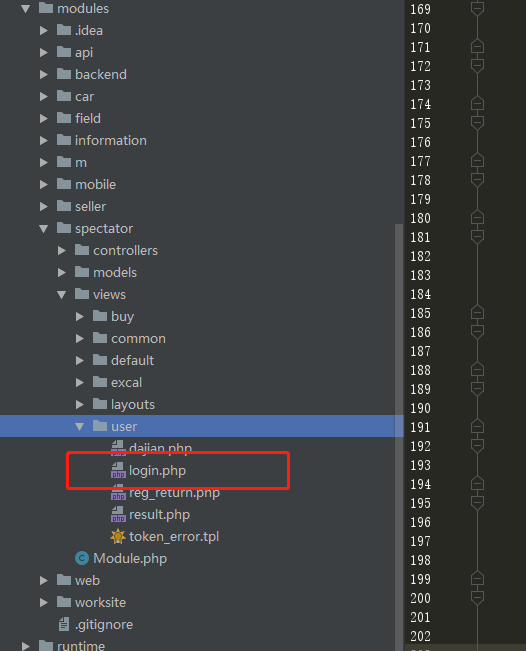Viewport: 526px width, 651px height.
Task: Expand the layouts folder
Action: coord(80,404)
